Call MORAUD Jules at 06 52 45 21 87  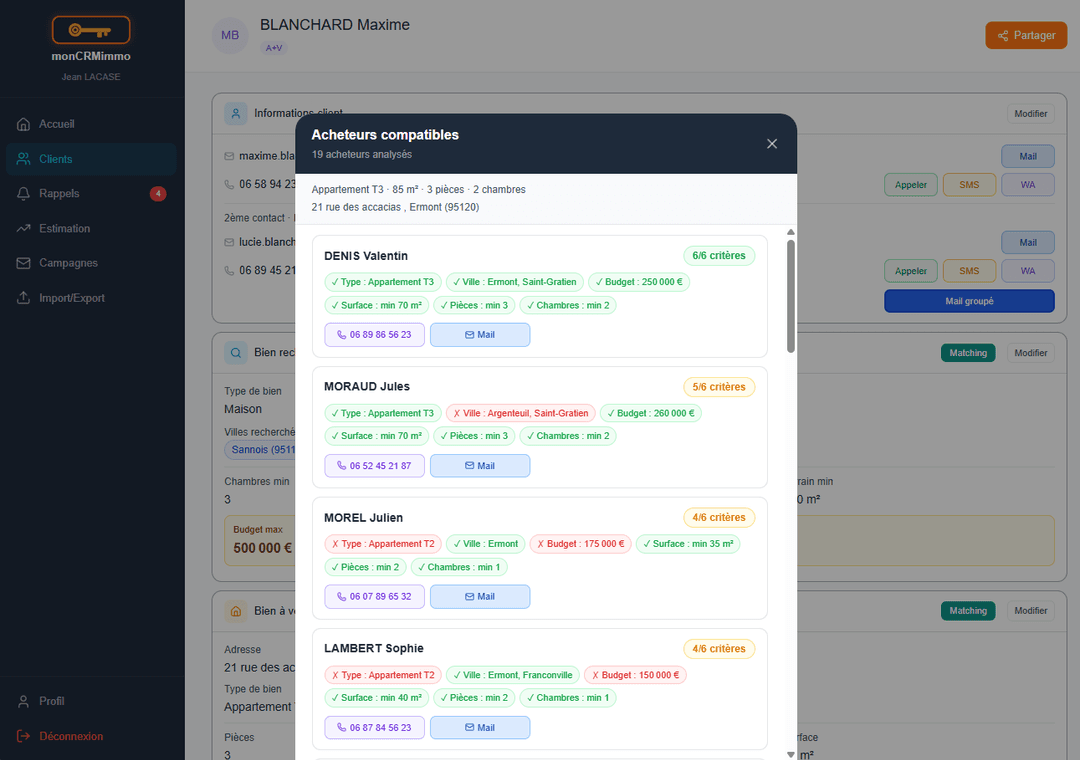coord(375,466)
